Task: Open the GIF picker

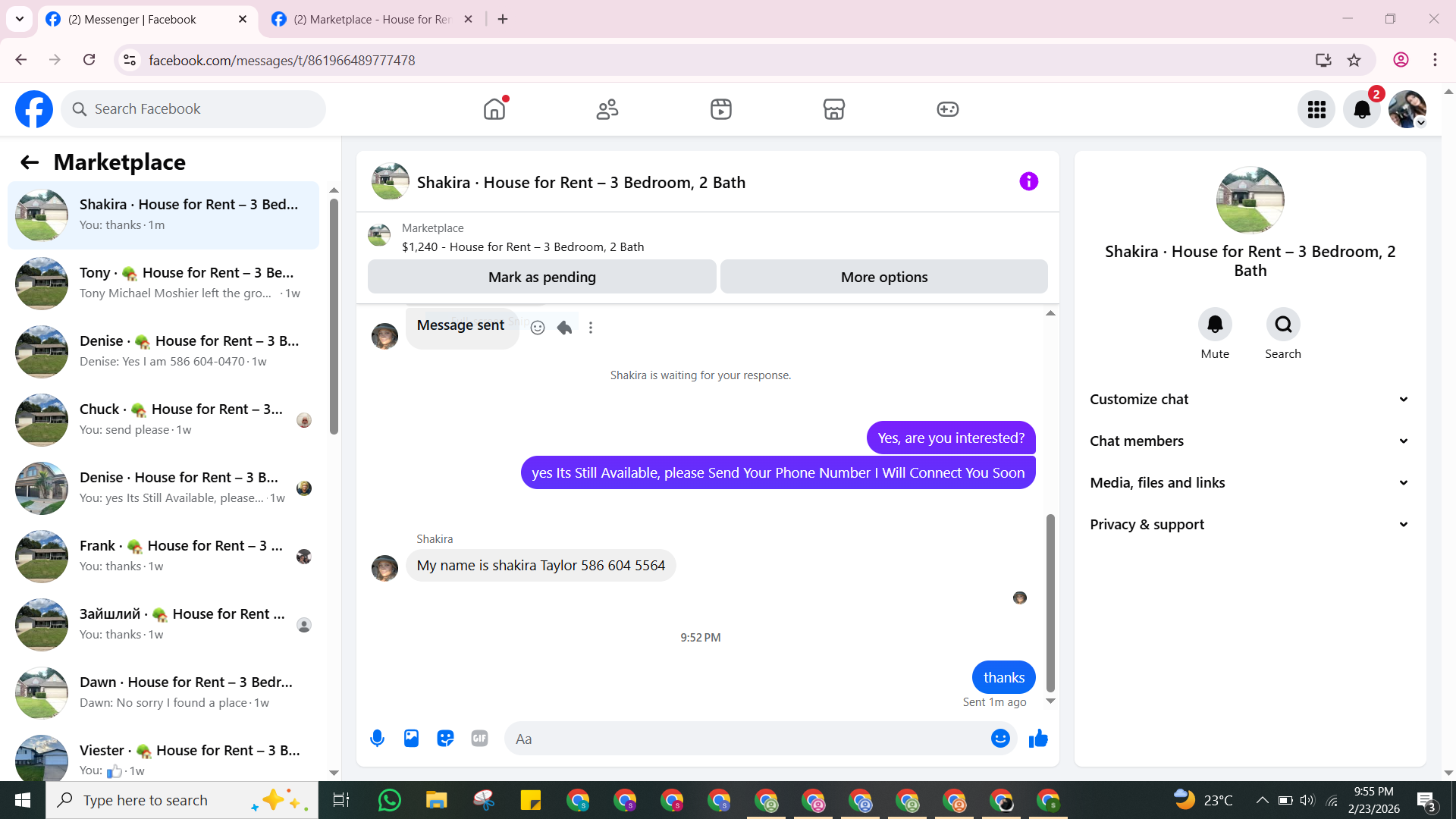Action: tap(479, 739)
